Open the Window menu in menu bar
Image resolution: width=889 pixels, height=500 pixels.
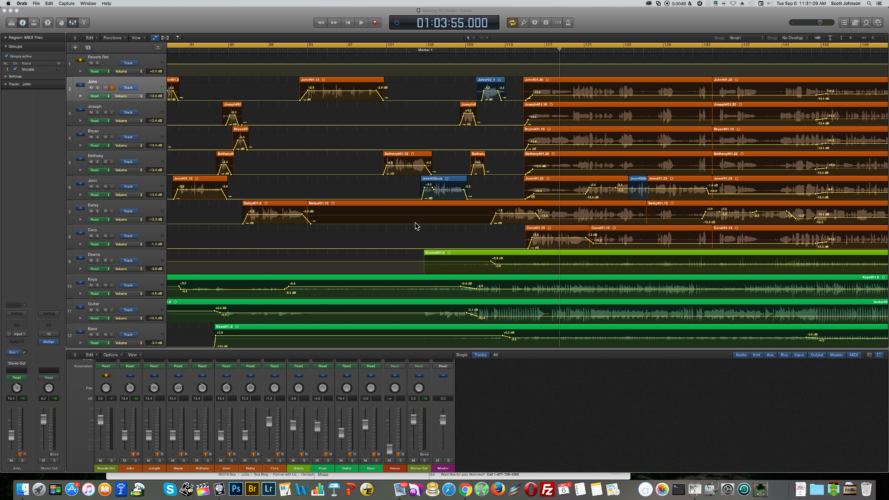[x=88, y=3]
